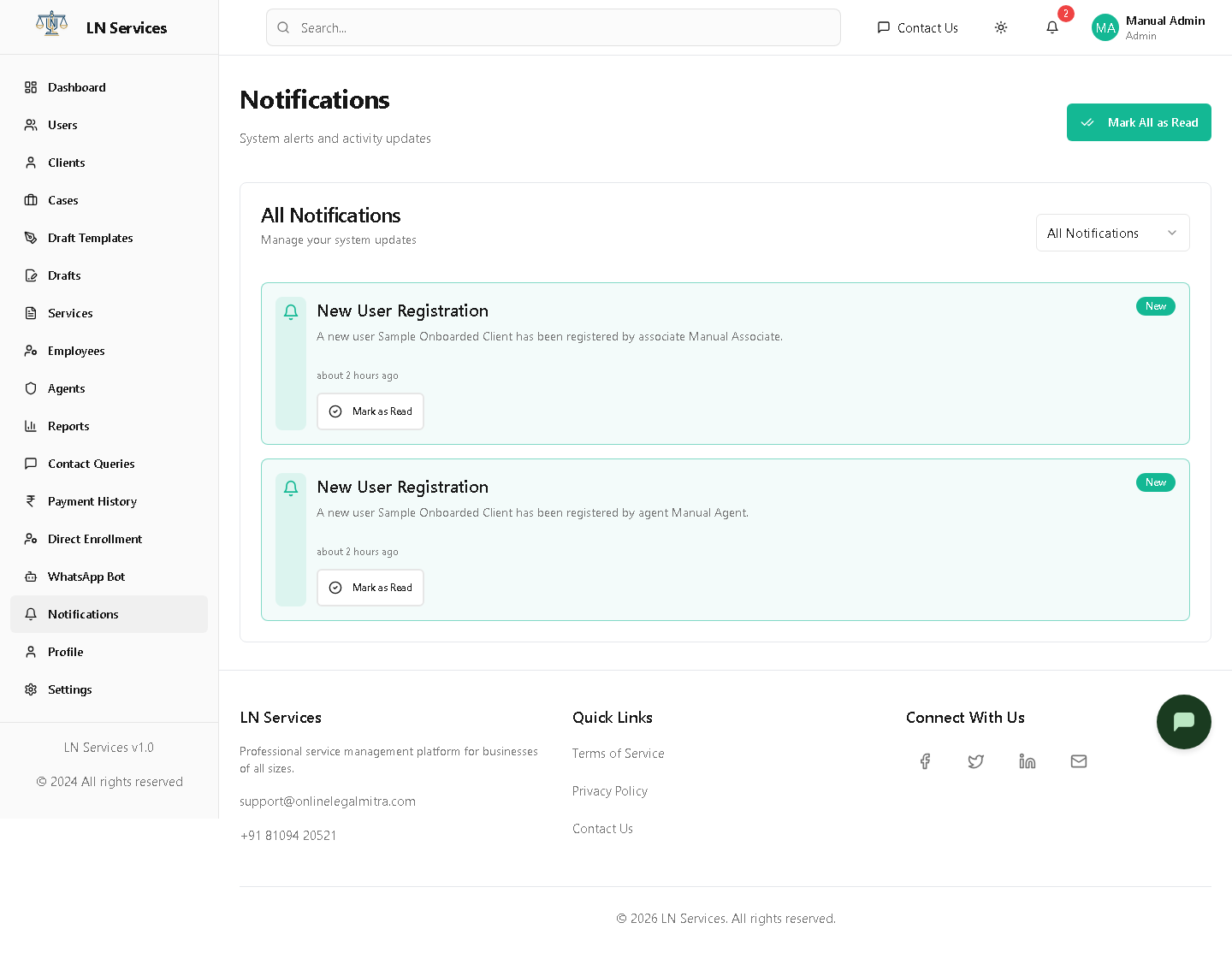Open Payment History from the sidebar
This screenshot has width=1232, height=976.
pyautogui.click(x=109, y=501)
